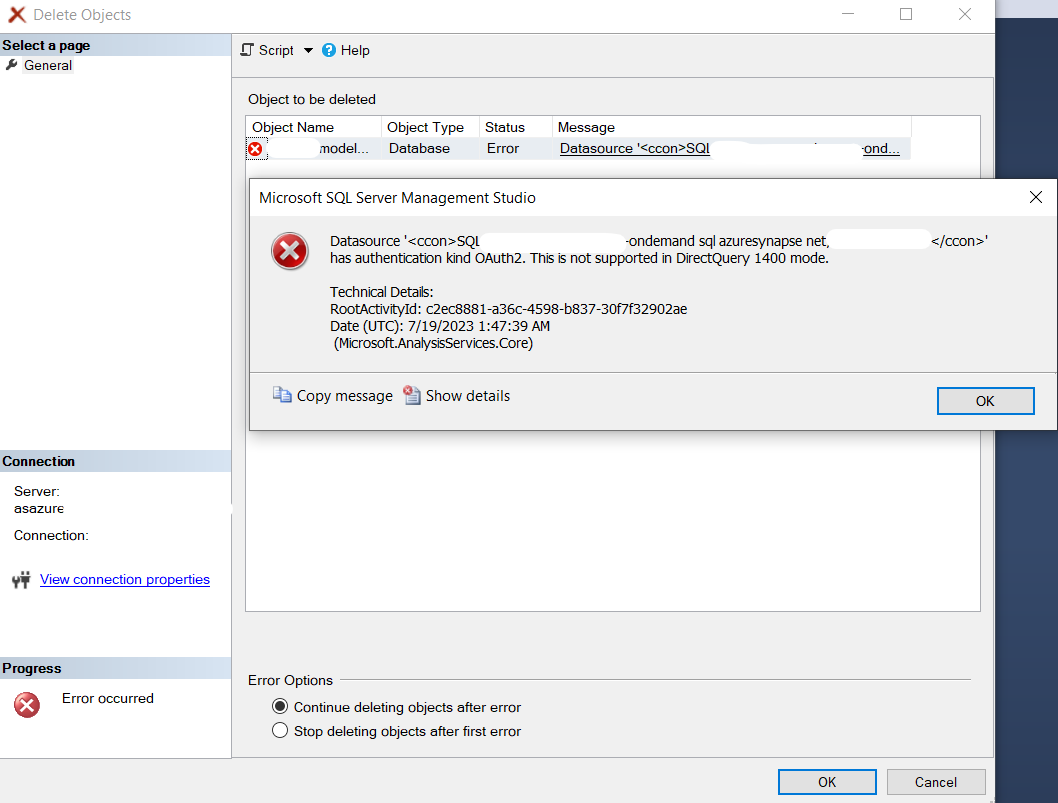Click the Copy message label
1058x803 pixels.
[x=345, y=396]
